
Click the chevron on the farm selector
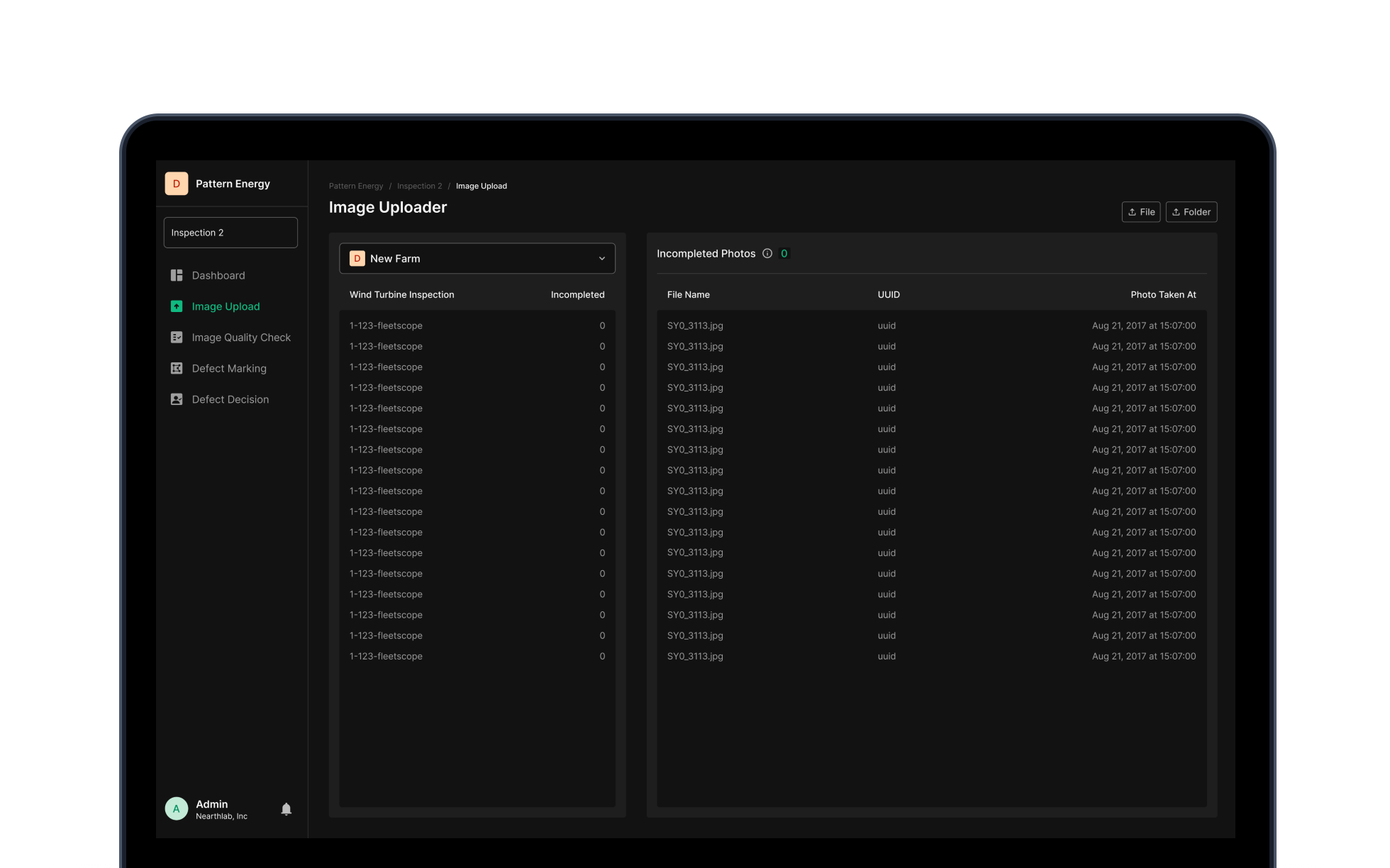(602, 258)
